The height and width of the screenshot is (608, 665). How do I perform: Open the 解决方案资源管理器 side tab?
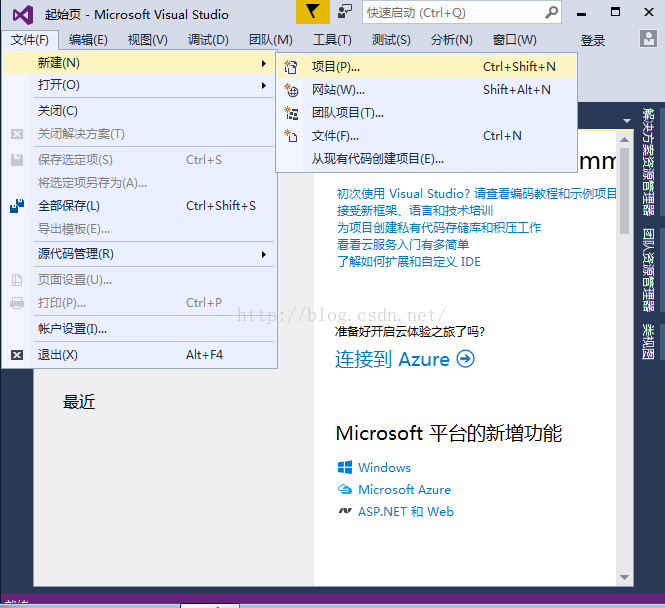pyautogui.click(x=648, y=162)
